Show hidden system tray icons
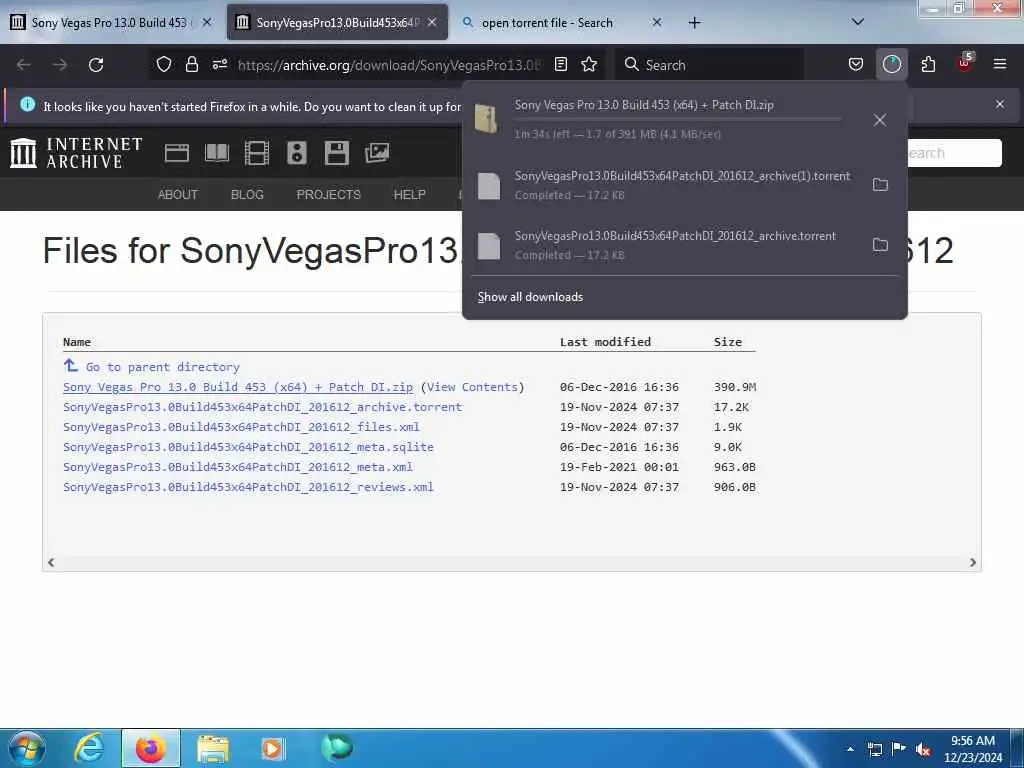Viewport: 1024px width, 768px height. pyautogui.click(x=850, y=749)
